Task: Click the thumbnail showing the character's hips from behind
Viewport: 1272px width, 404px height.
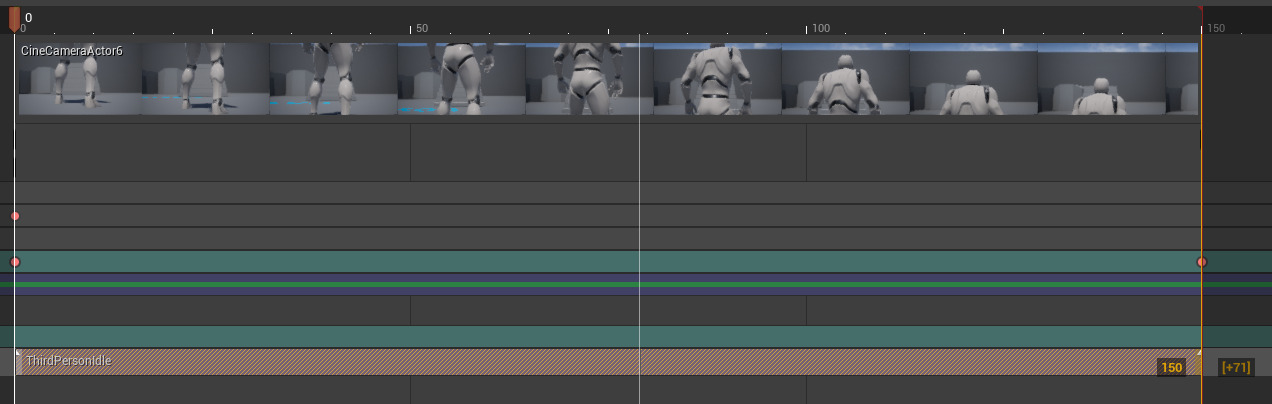Action: 461,80
